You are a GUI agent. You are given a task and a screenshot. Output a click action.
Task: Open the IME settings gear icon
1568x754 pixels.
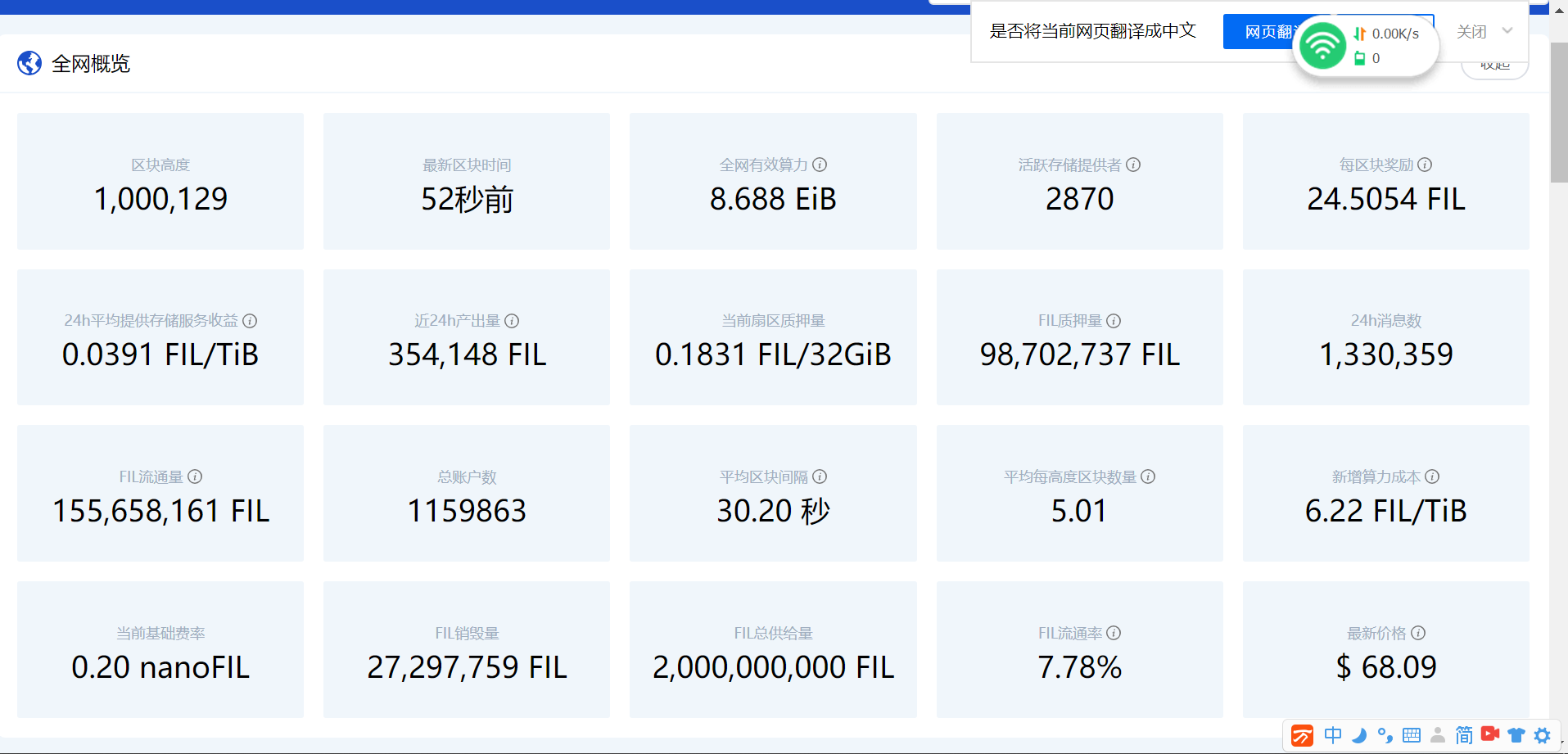tap(1543, 735)
